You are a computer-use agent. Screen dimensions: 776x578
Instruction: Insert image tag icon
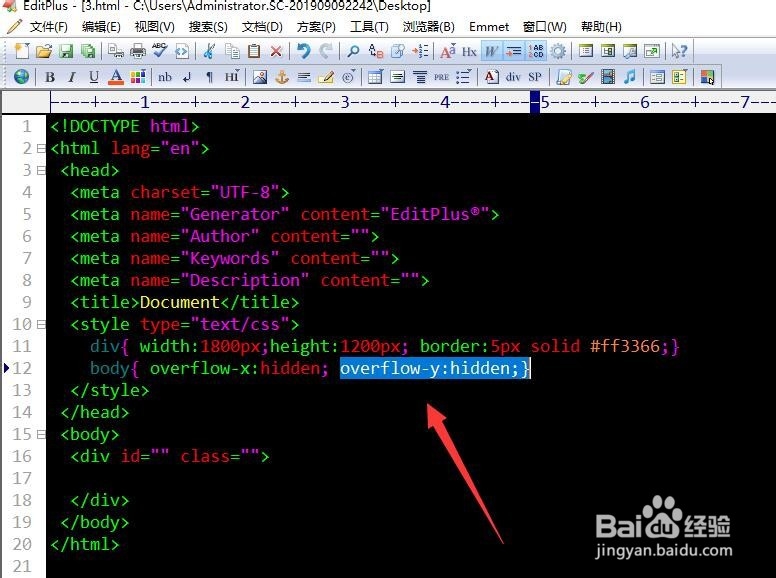(x=260, y=77)
